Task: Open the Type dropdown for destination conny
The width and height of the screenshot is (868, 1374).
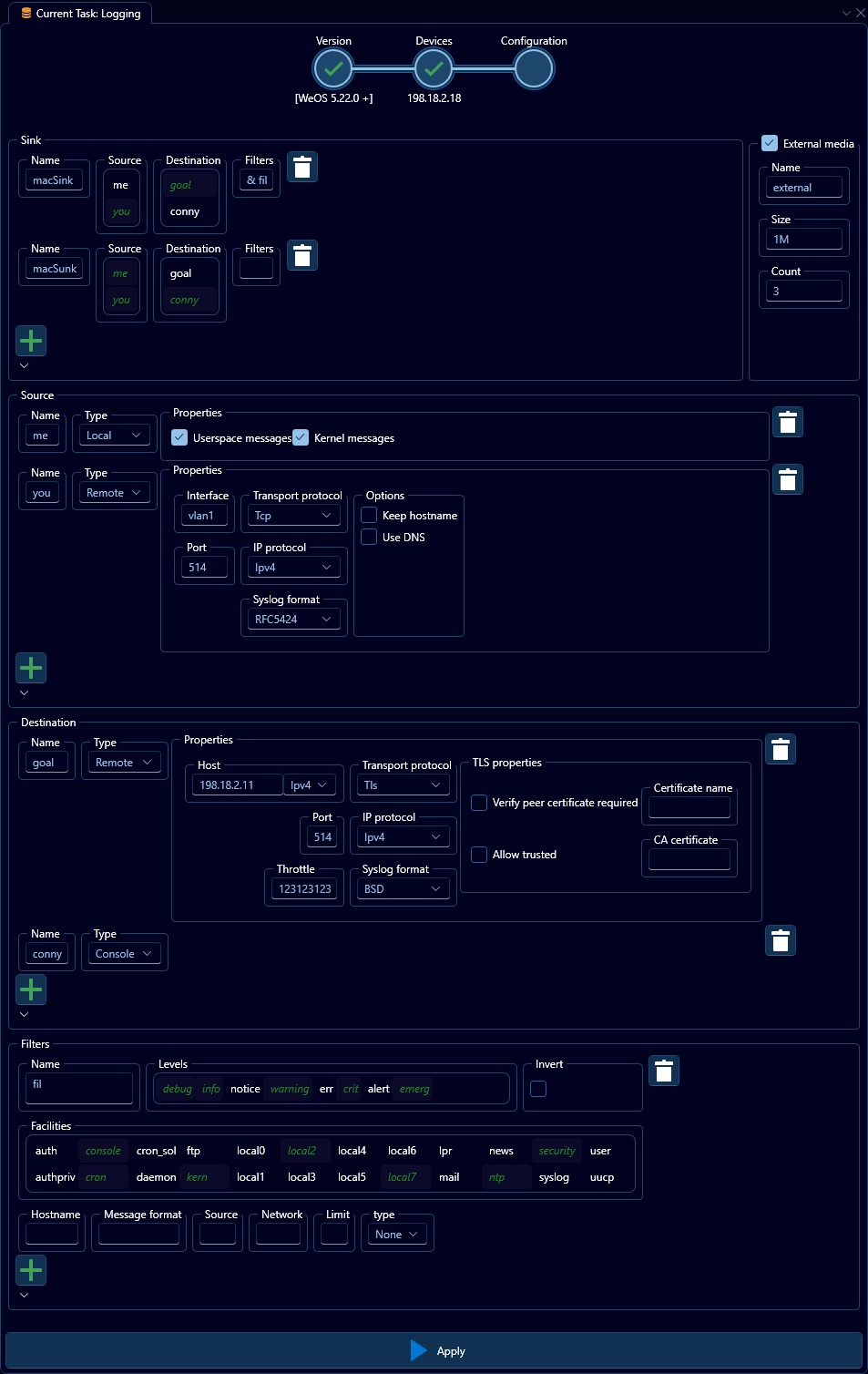Action: [124, 952]
